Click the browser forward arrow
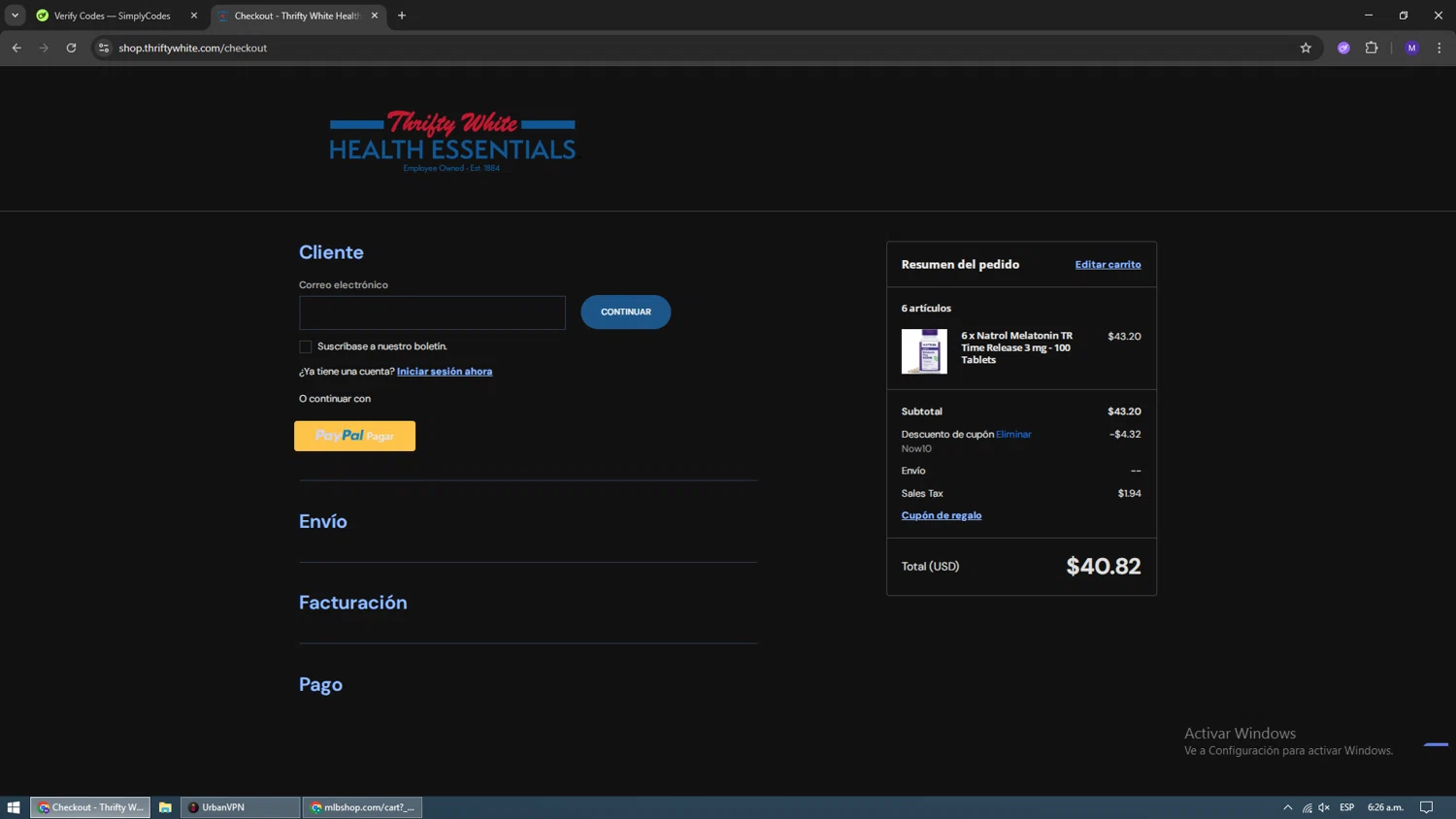Image resolution: width=1456 pixels, height=819 pixels. (x=44, y=48)
